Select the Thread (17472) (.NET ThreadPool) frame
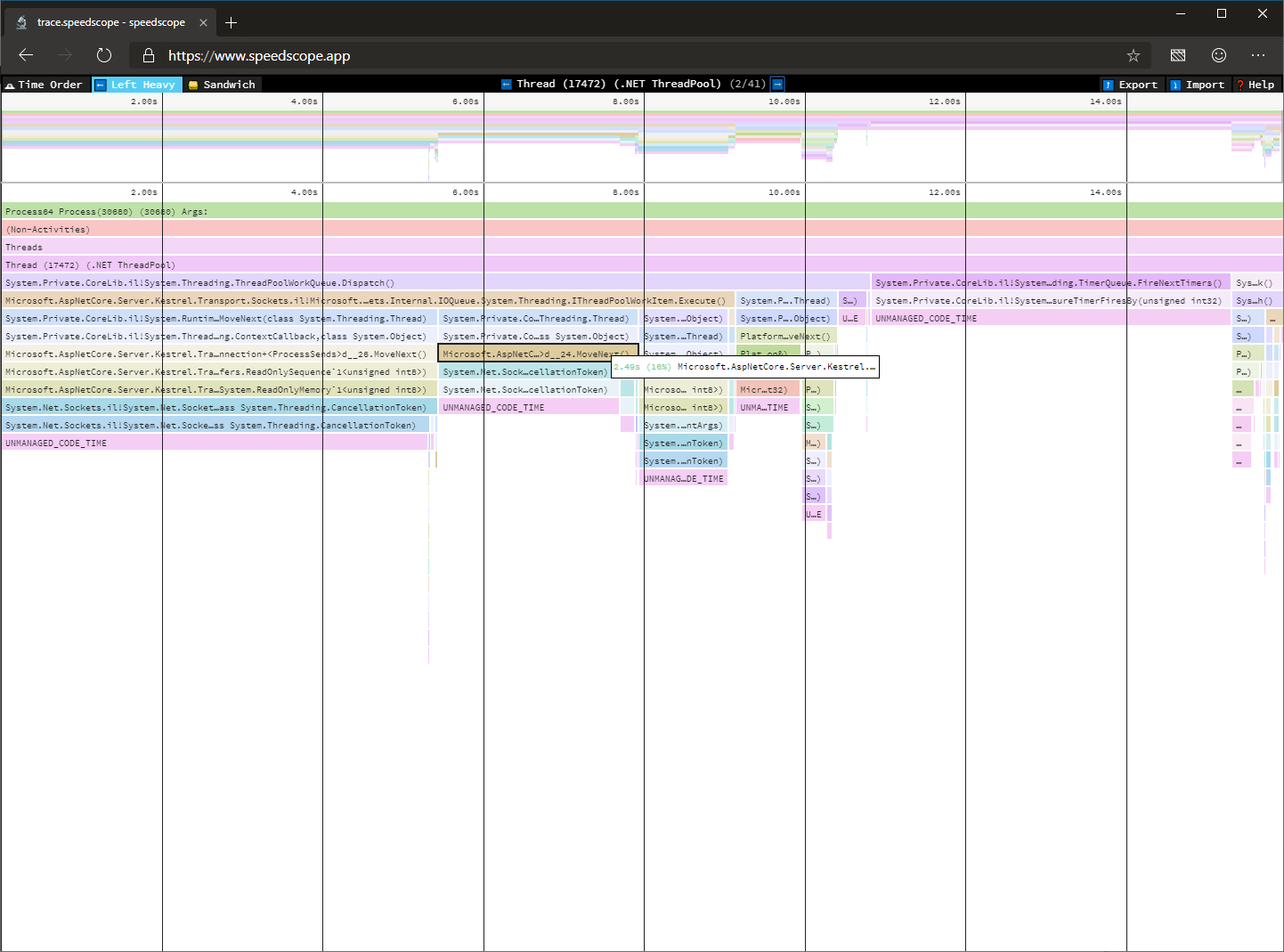The width and height of the screenshot is (1284, 952). tap(642, 264)
